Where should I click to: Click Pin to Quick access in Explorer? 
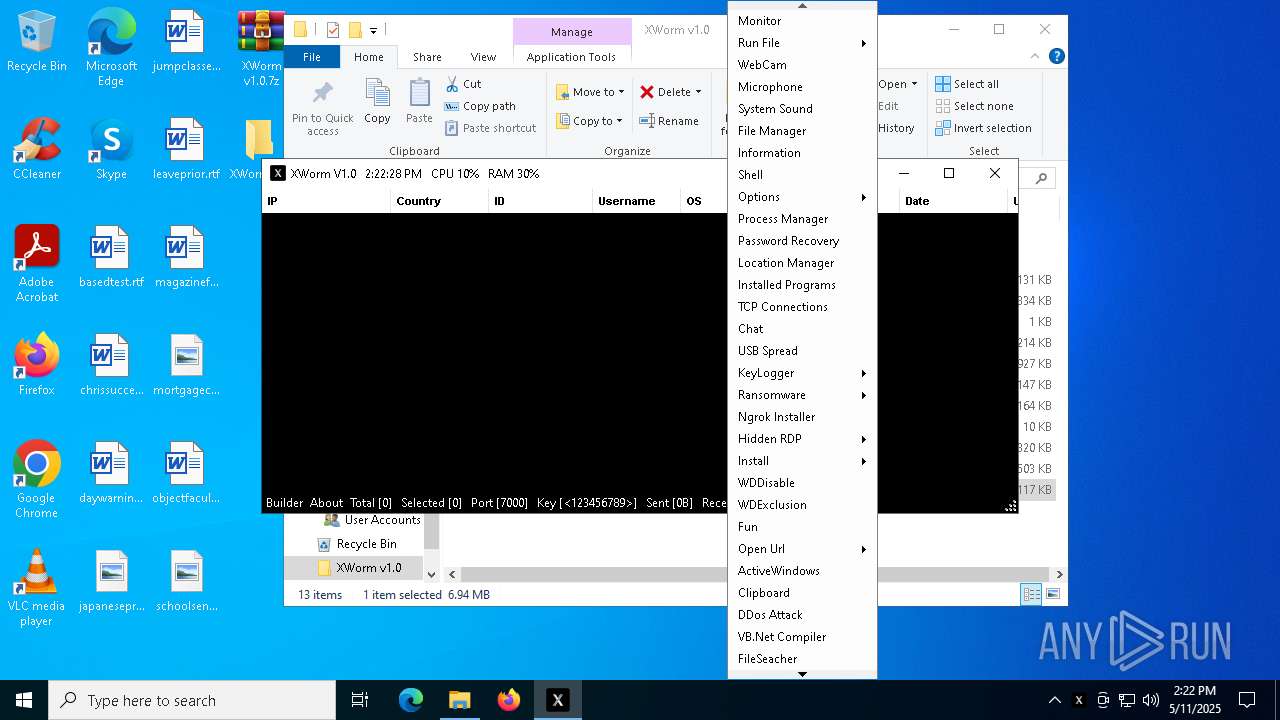tap(322, 109)
